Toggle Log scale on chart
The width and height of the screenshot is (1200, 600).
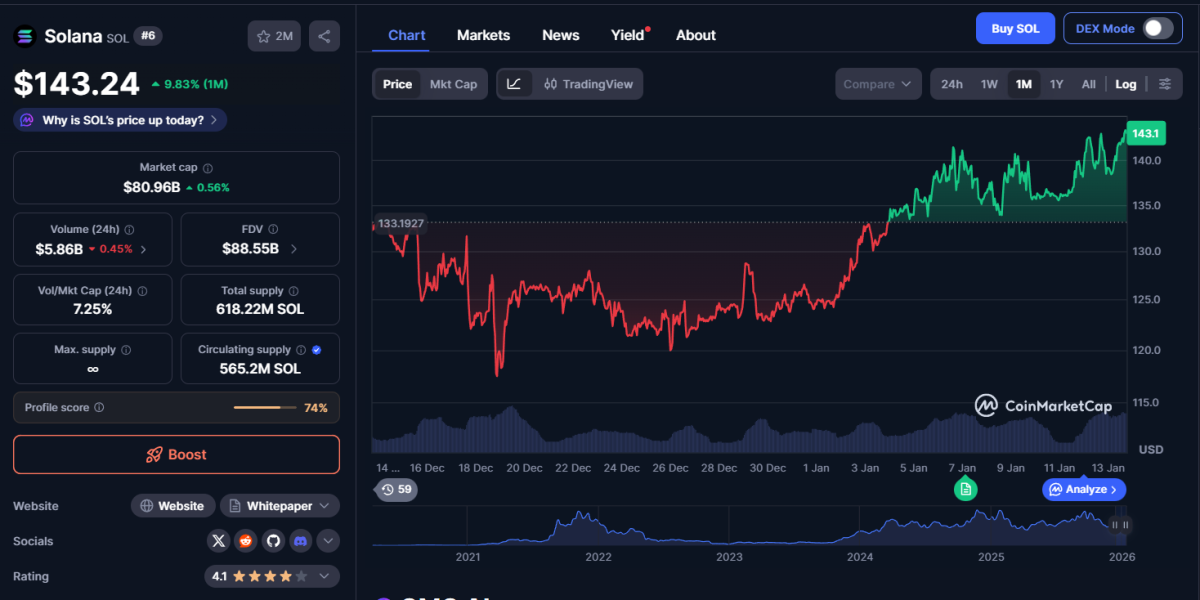click(x=1126, y=84)
